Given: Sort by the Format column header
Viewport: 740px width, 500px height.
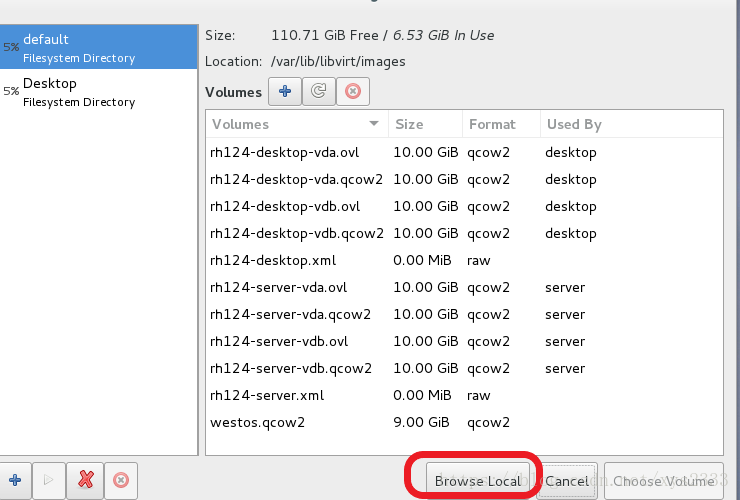Looking at the screenshot, I should (x=502, y=124).
